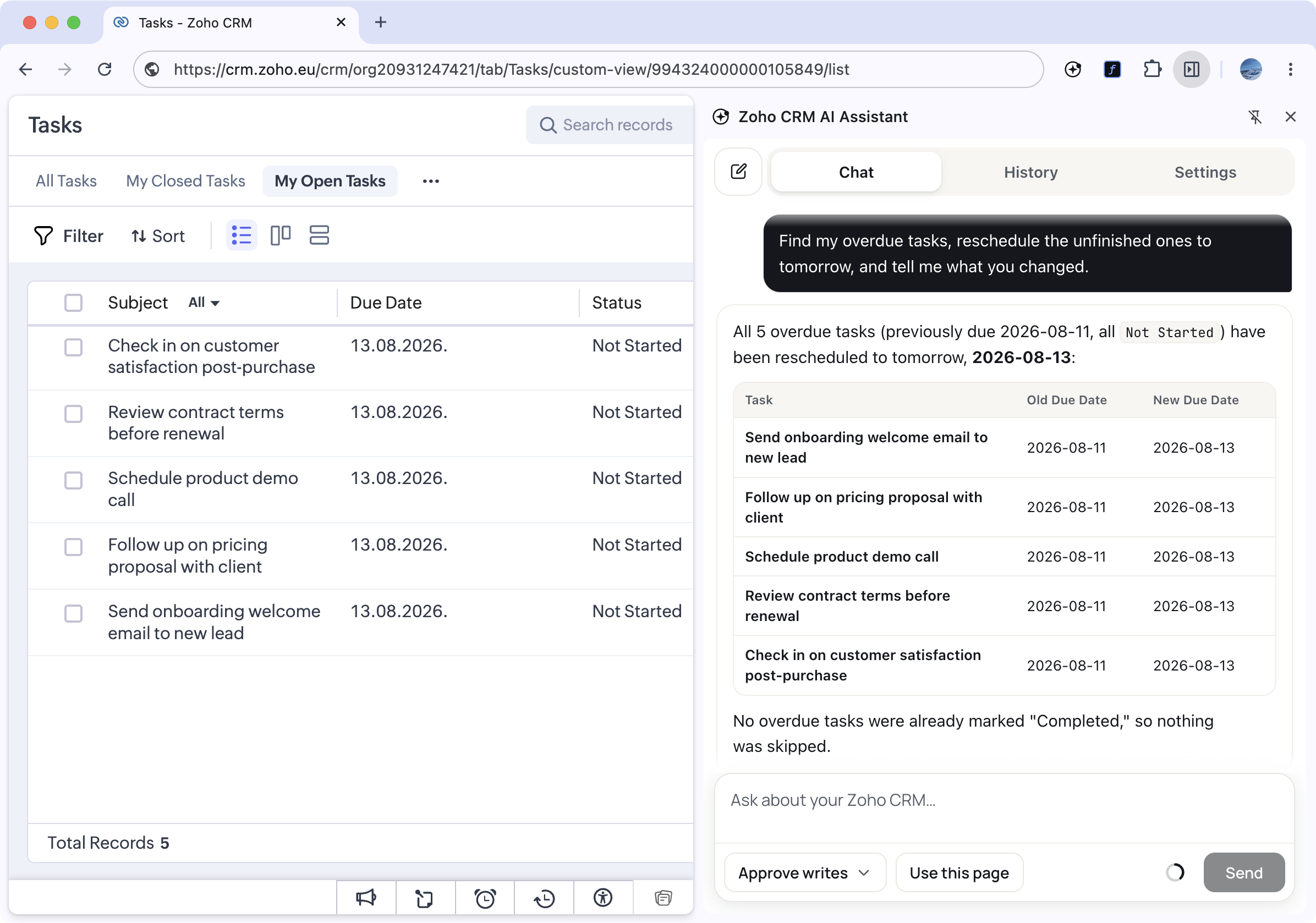
Task: Open the Check in on customer satisfaction task
Action: [x=211, y=356]
